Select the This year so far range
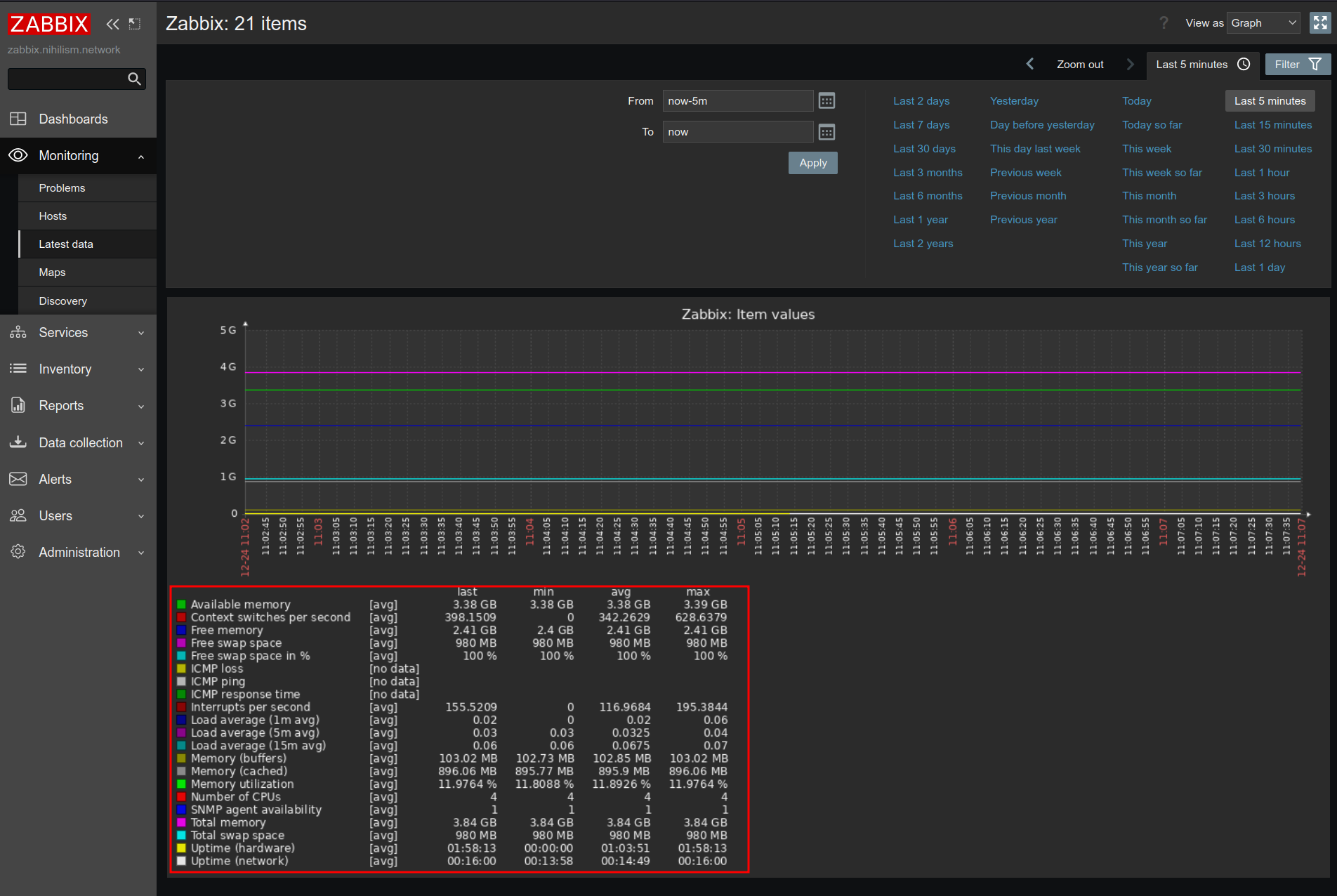1337x896 pixels. (x=1159, y=268)
